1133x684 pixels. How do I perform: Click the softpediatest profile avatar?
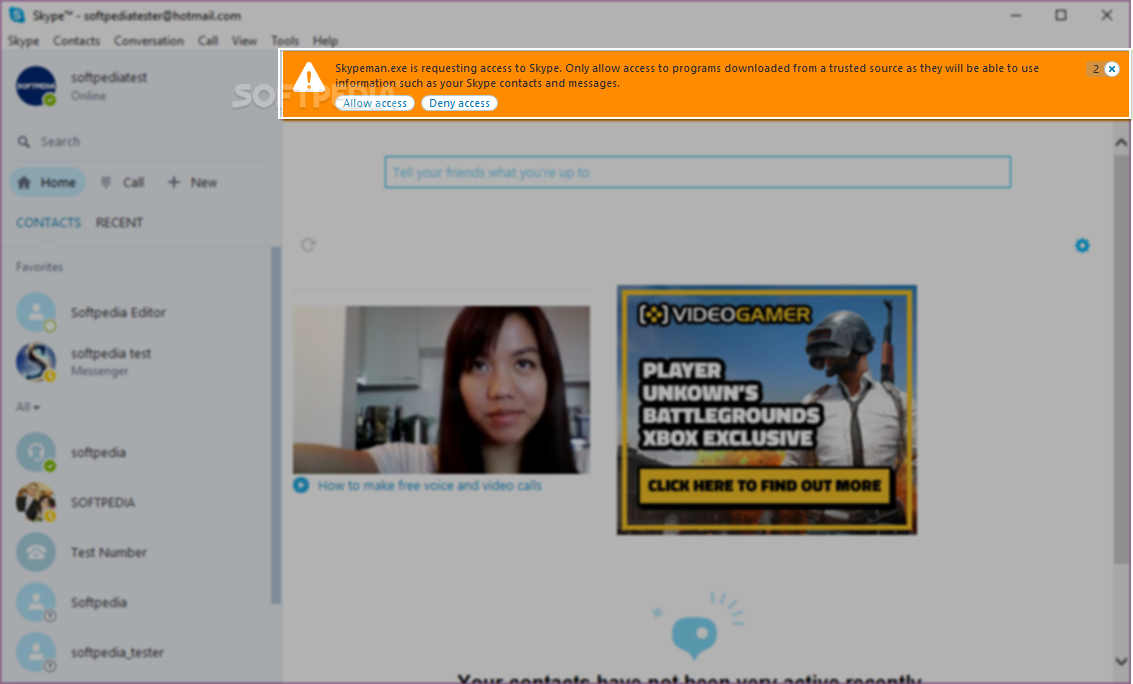point(36,86)
